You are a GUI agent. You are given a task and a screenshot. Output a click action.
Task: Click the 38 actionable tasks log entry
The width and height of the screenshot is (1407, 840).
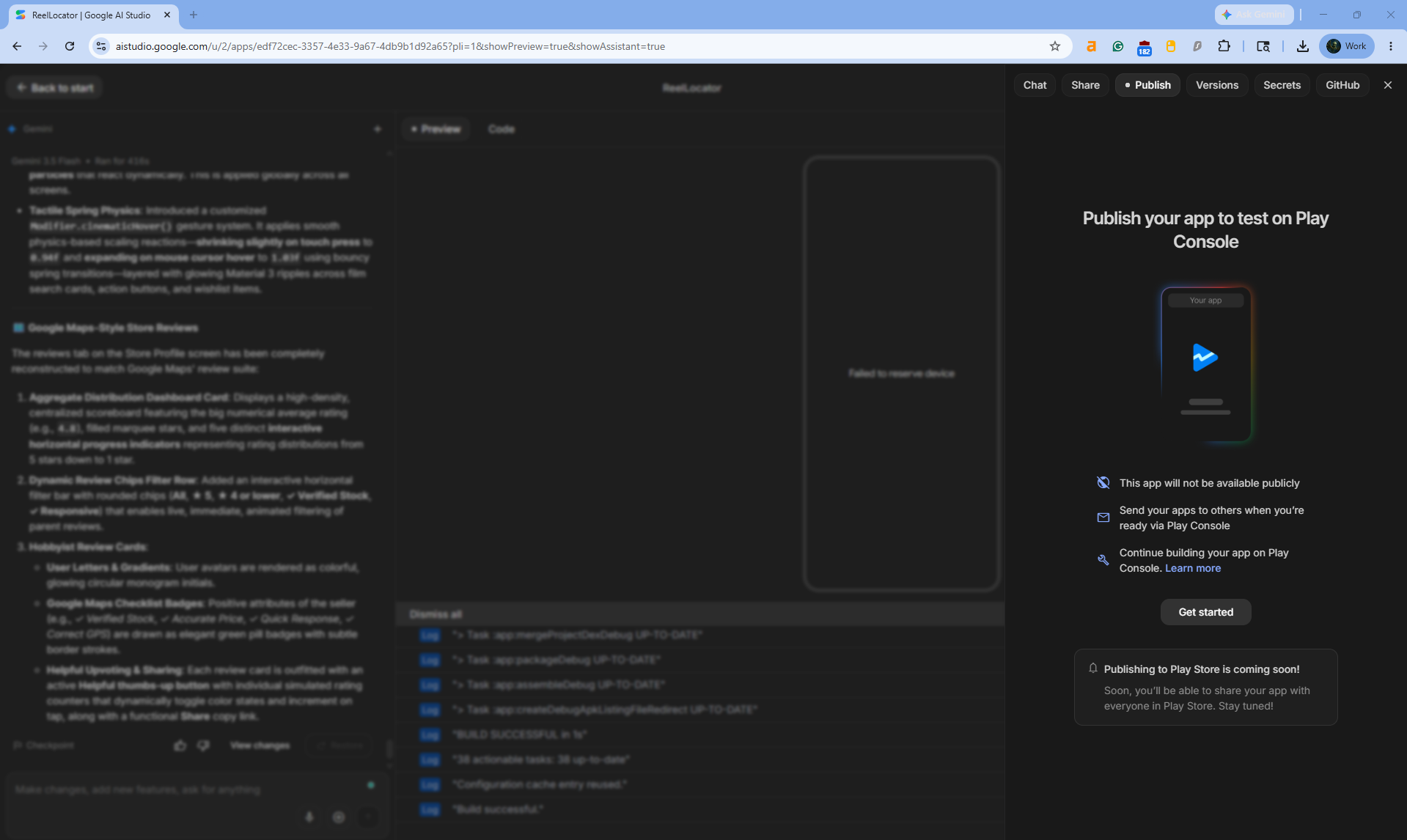(x=540, y=759)
